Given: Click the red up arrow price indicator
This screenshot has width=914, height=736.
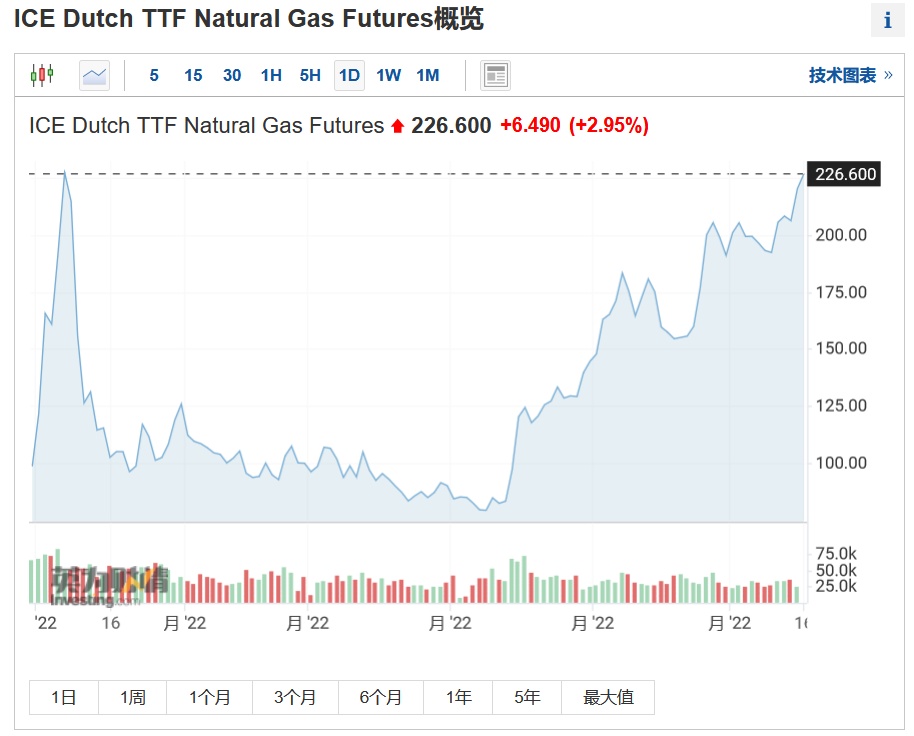Looking at the screenshot, I should point(397,126).
